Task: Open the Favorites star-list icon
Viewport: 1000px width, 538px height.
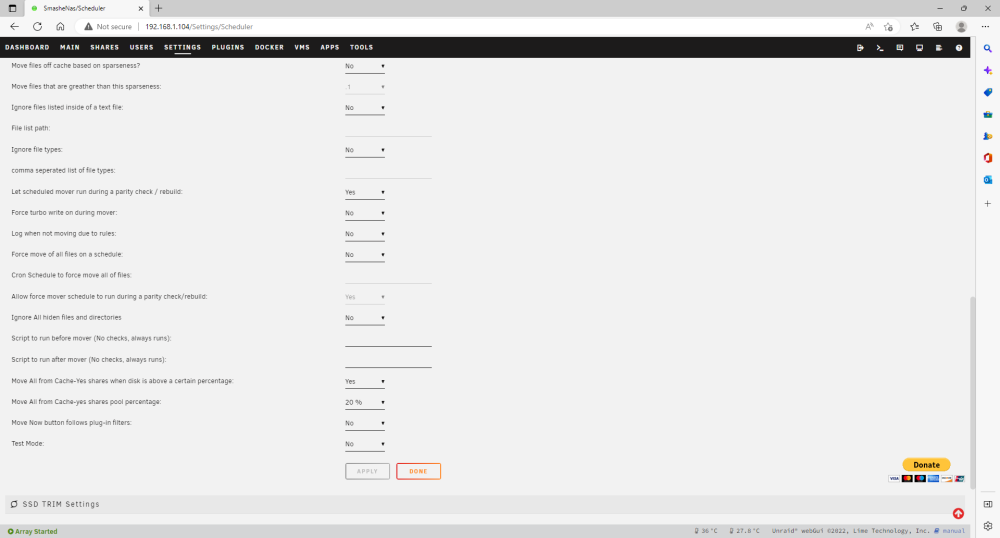Action: (x=914, y=27)
